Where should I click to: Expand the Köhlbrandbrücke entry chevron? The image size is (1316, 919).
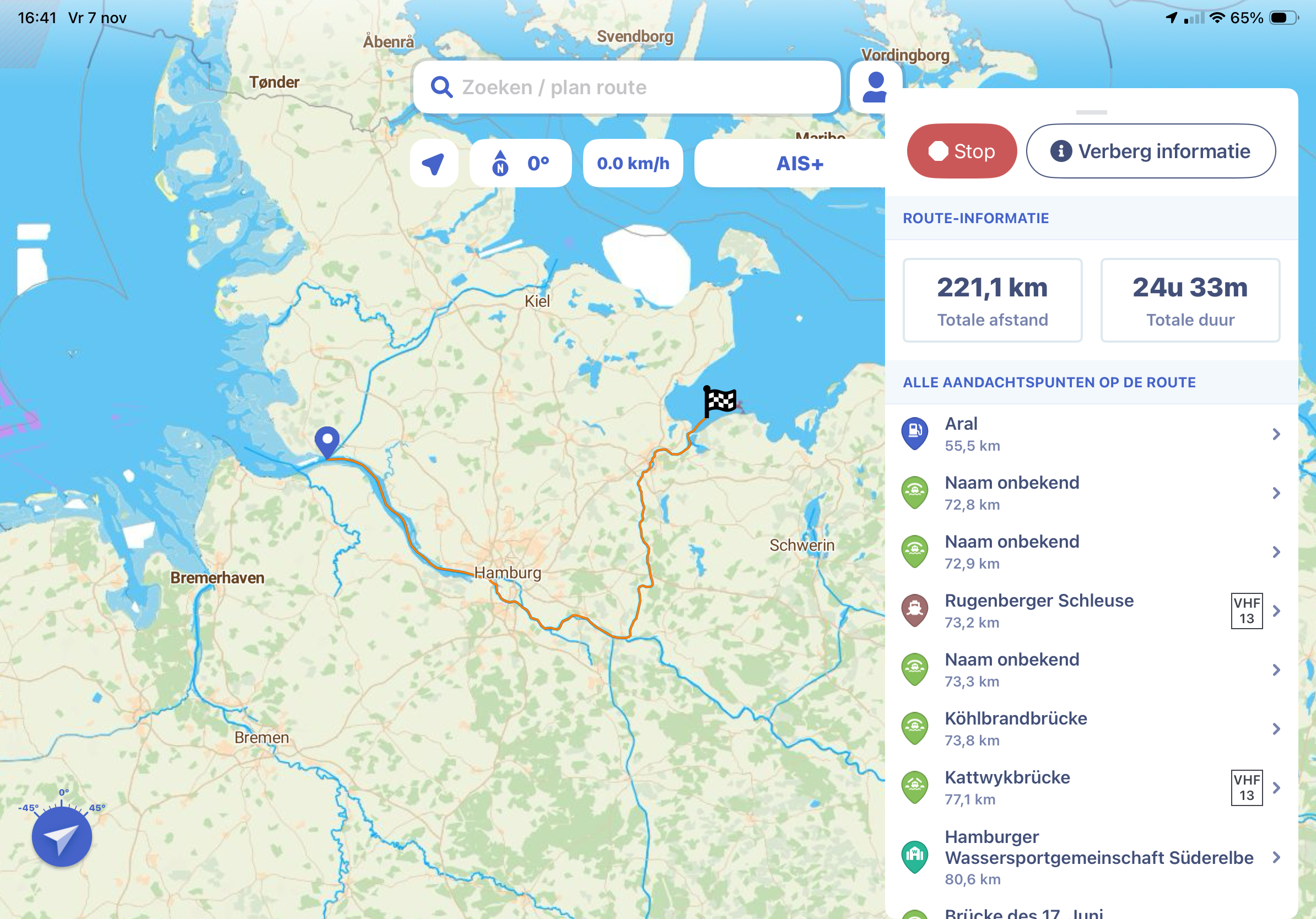(1276, 729)
